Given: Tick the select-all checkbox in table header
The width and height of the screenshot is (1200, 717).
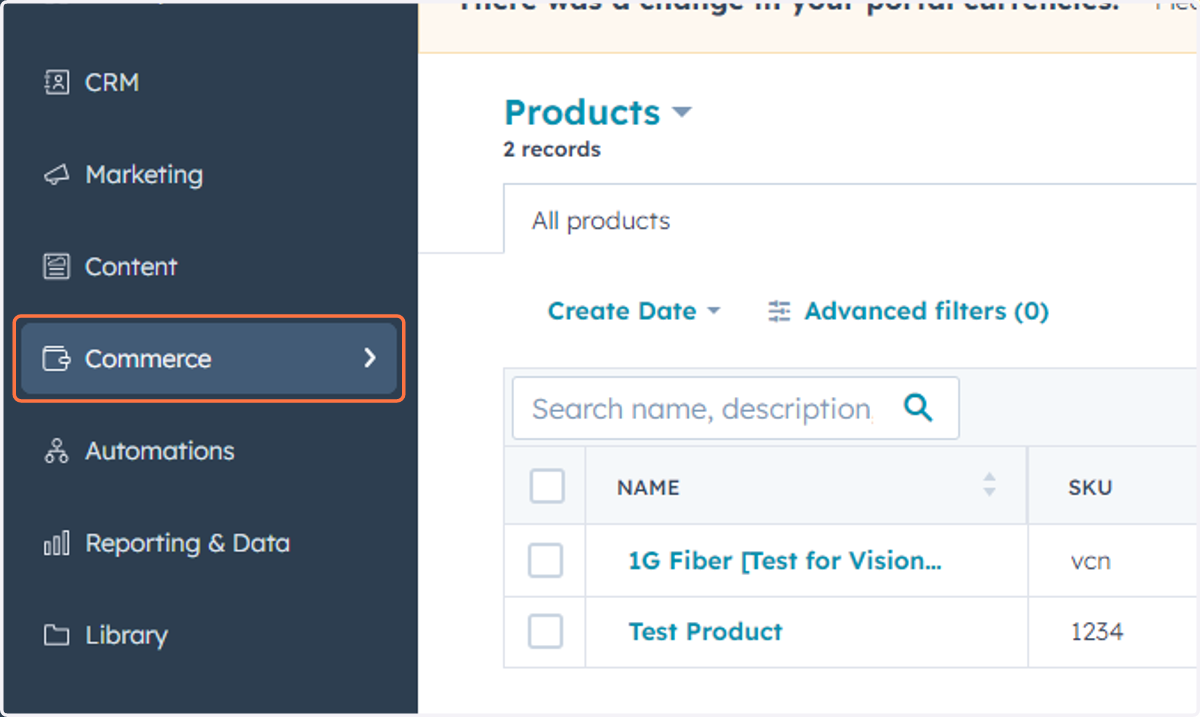Looking at the screenshot, I should click(x=547, y=486).
